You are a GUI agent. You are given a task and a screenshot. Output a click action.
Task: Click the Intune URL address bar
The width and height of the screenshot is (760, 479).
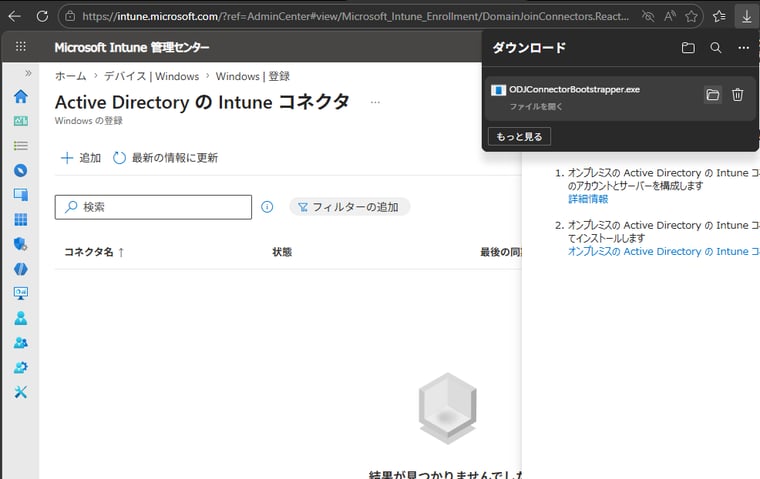coord(355,16)
